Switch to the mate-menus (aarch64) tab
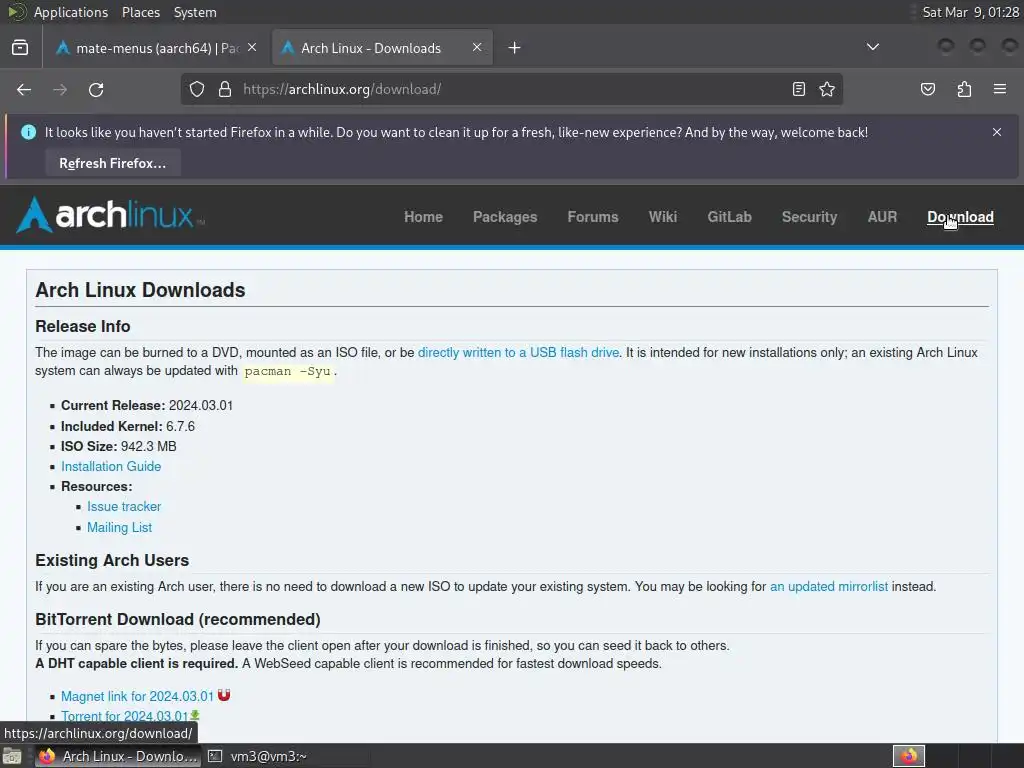The width and height of the screenshot is (1024, 768). [x=155, y=48]
